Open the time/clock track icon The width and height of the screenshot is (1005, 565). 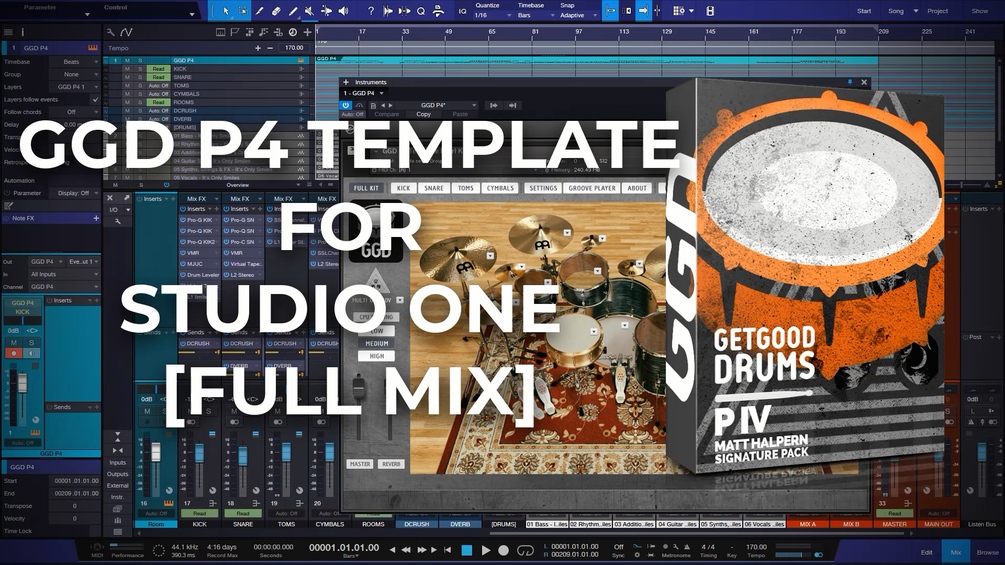click(x=293, y=32)
